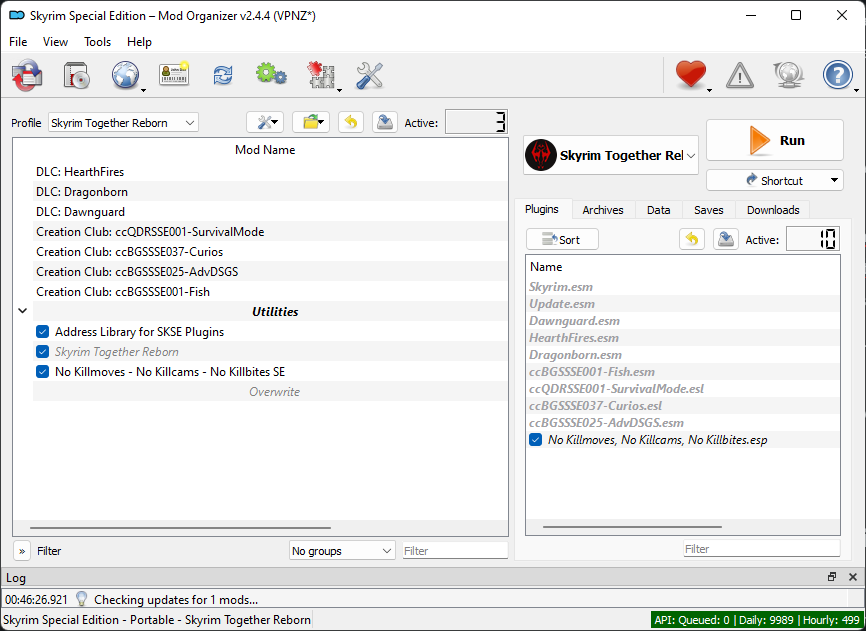This screenshot has width=866, height=631.
Task: Open the No groups dropdown
Action: [341, 551]
